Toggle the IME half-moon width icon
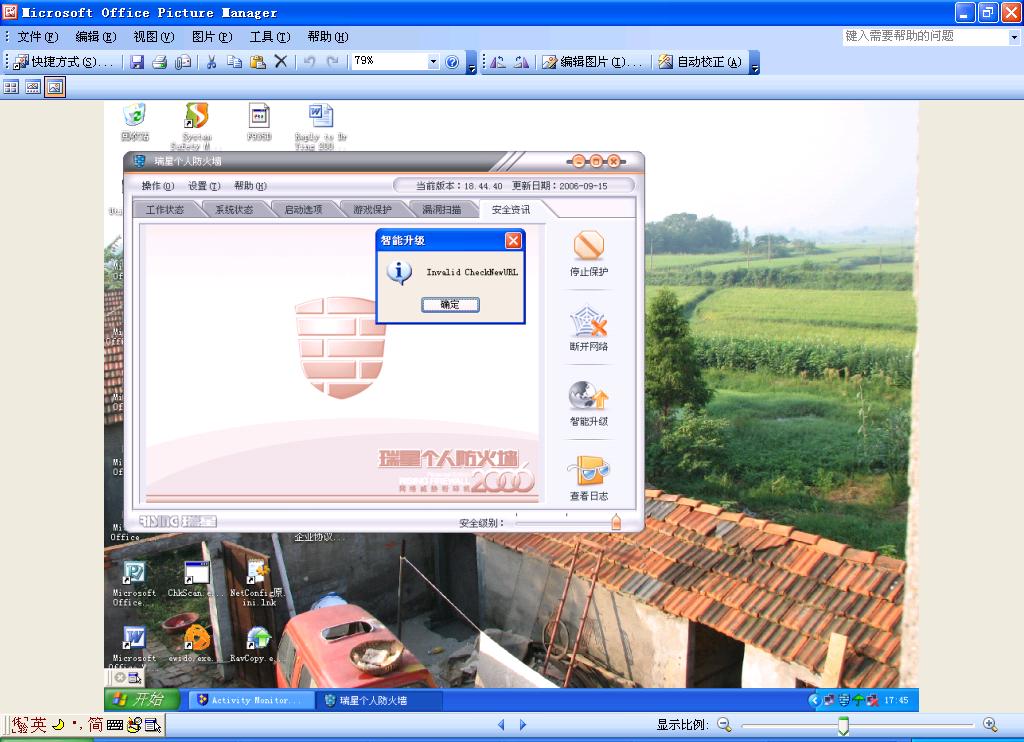The width and height of the screenshot is (1024, 742). [58, 724]
